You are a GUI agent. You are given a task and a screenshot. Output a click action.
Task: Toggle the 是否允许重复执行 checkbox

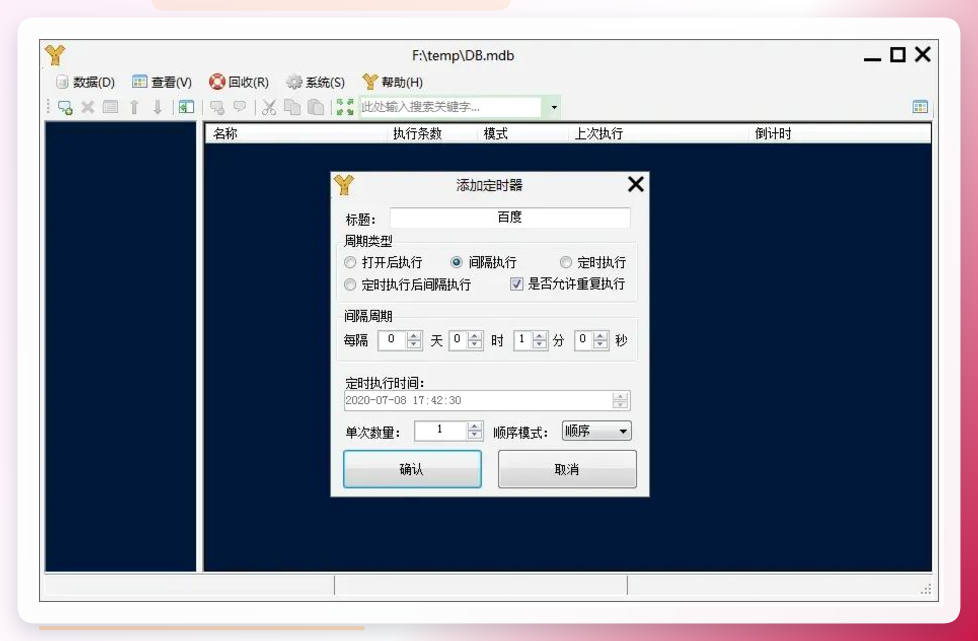coord(516,284)
